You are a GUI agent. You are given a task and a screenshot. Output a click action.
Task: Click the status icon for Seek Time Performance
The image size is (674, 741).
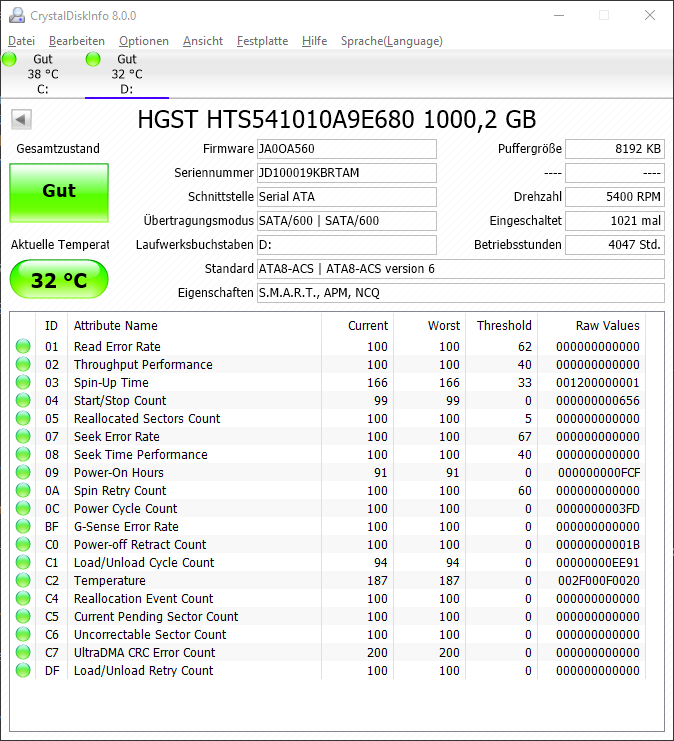tap(23, 454)
